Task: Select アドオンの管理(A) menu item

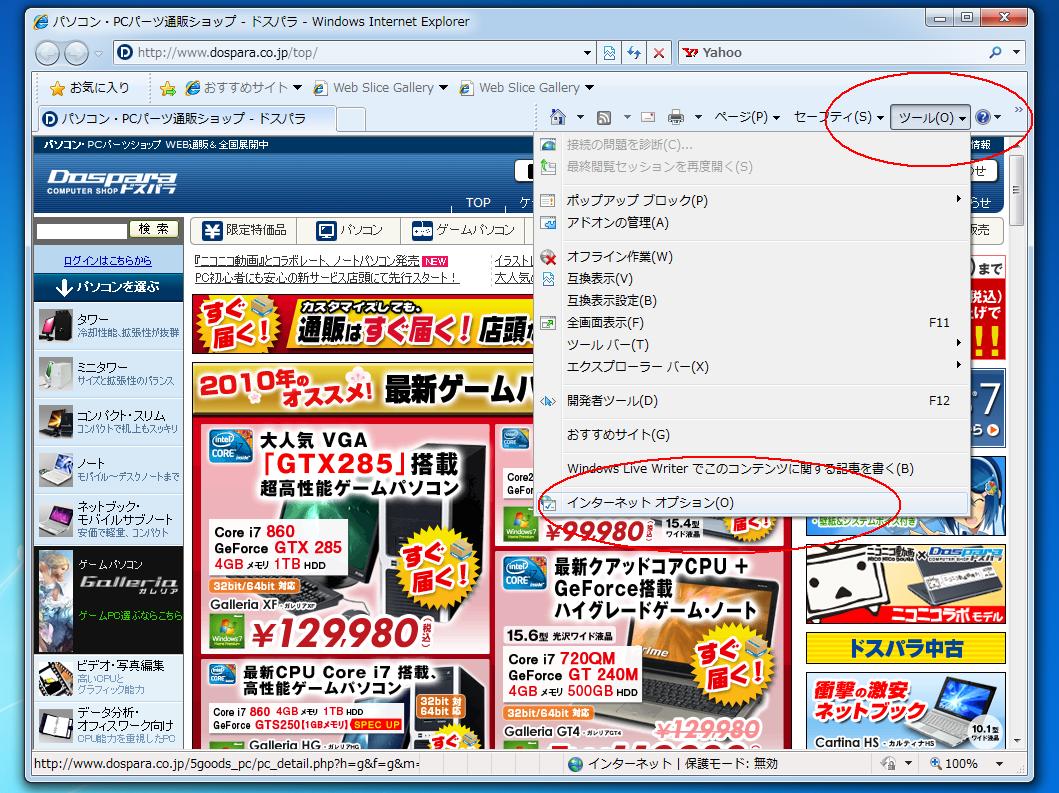Action: (x=752, y=223)
